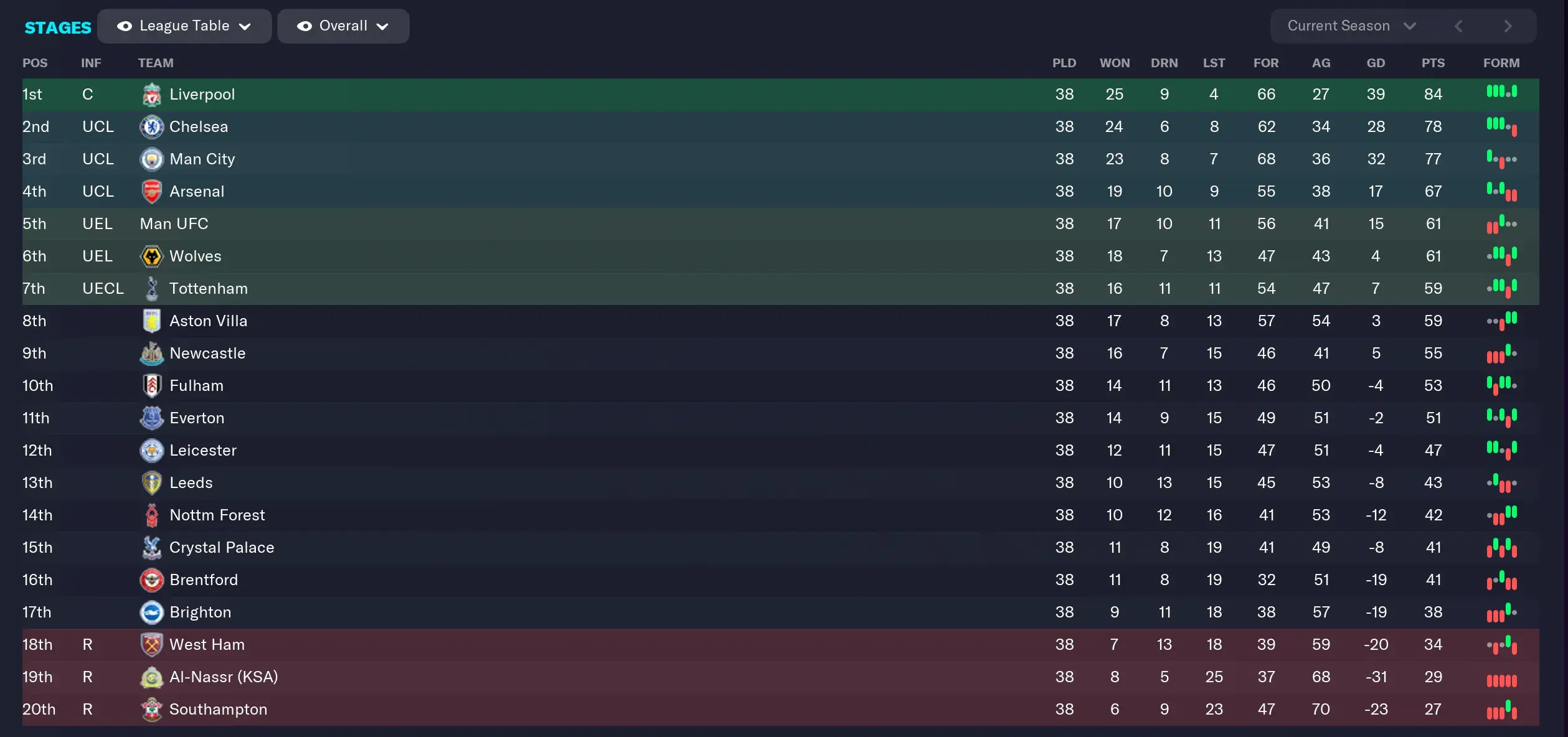The image size is (1568, 737).
Task: Click the Southampton club badge
Action: tap(151, 710)
